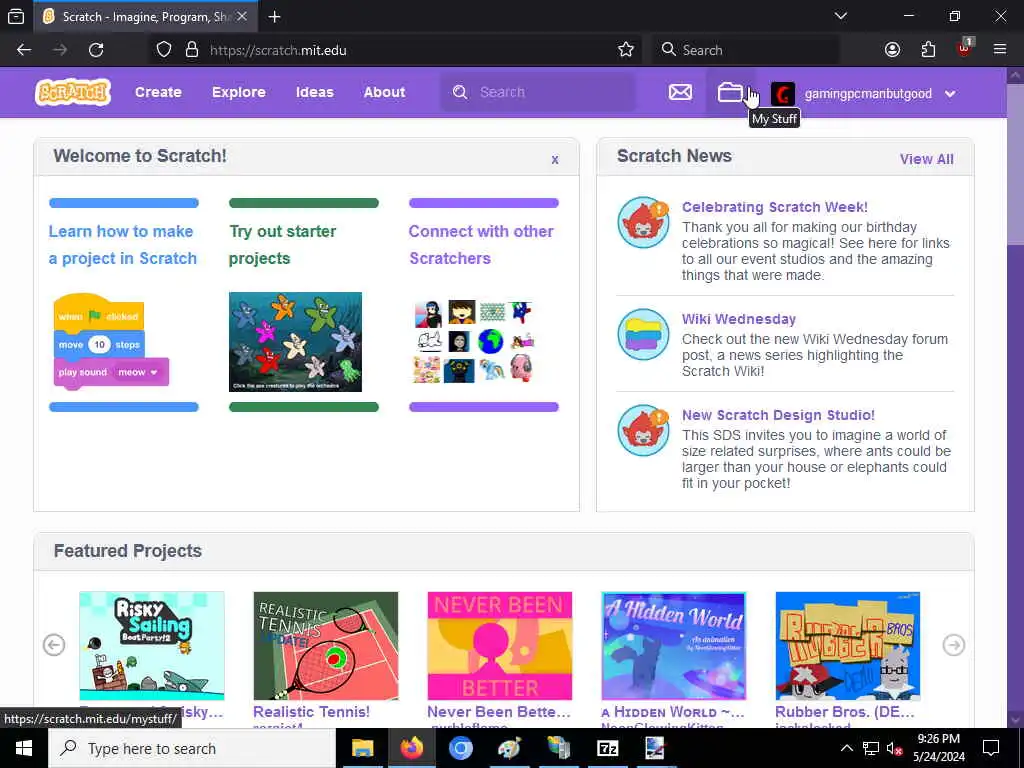1024x768 pixels.
Task: Open Rubber Bros project thumbnail
Action: [x=848, y=646]
